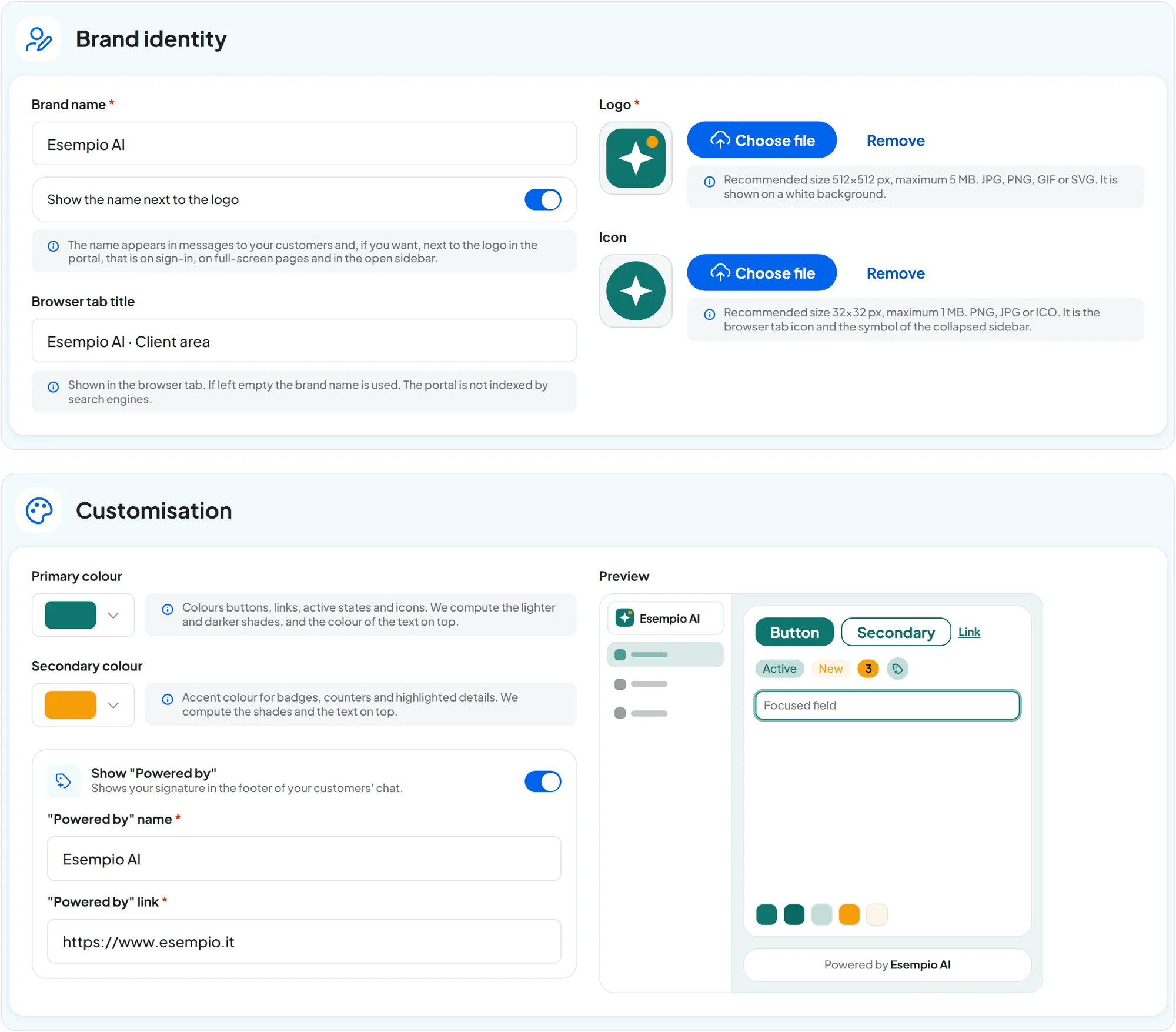Click the Customisation heading

coord(154,510)
